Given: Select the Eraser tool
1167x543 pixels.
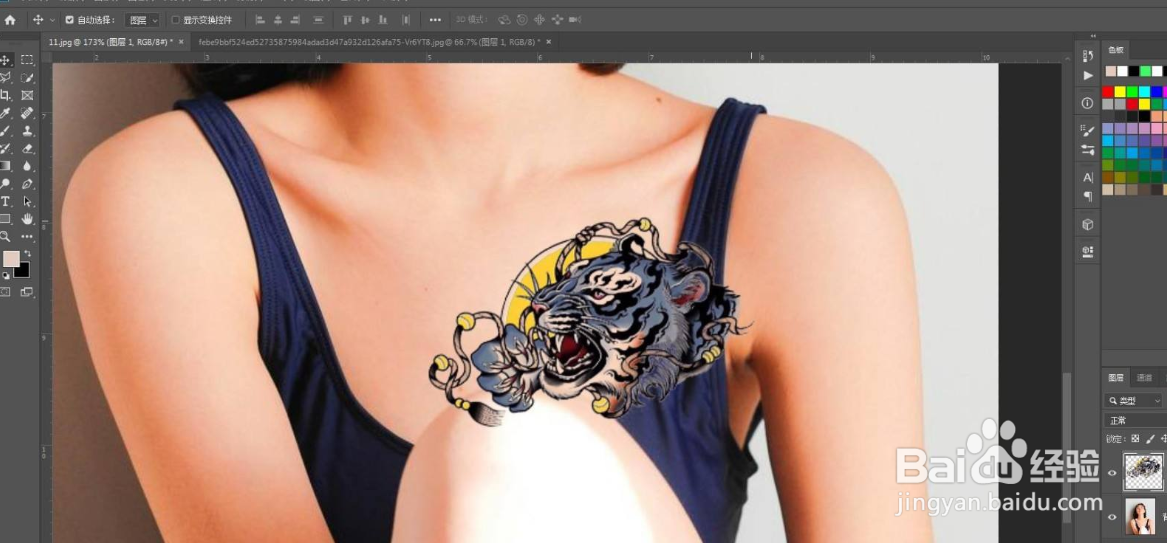Looking at the screenshot, I should click(x=28, y=149).
